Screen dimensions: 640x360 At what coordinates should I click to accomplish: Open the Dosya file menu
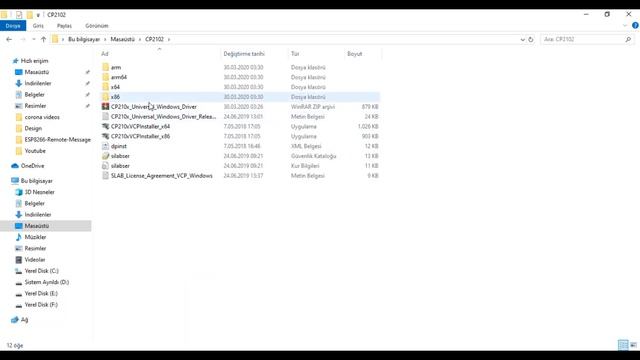(x=13, y=26)
